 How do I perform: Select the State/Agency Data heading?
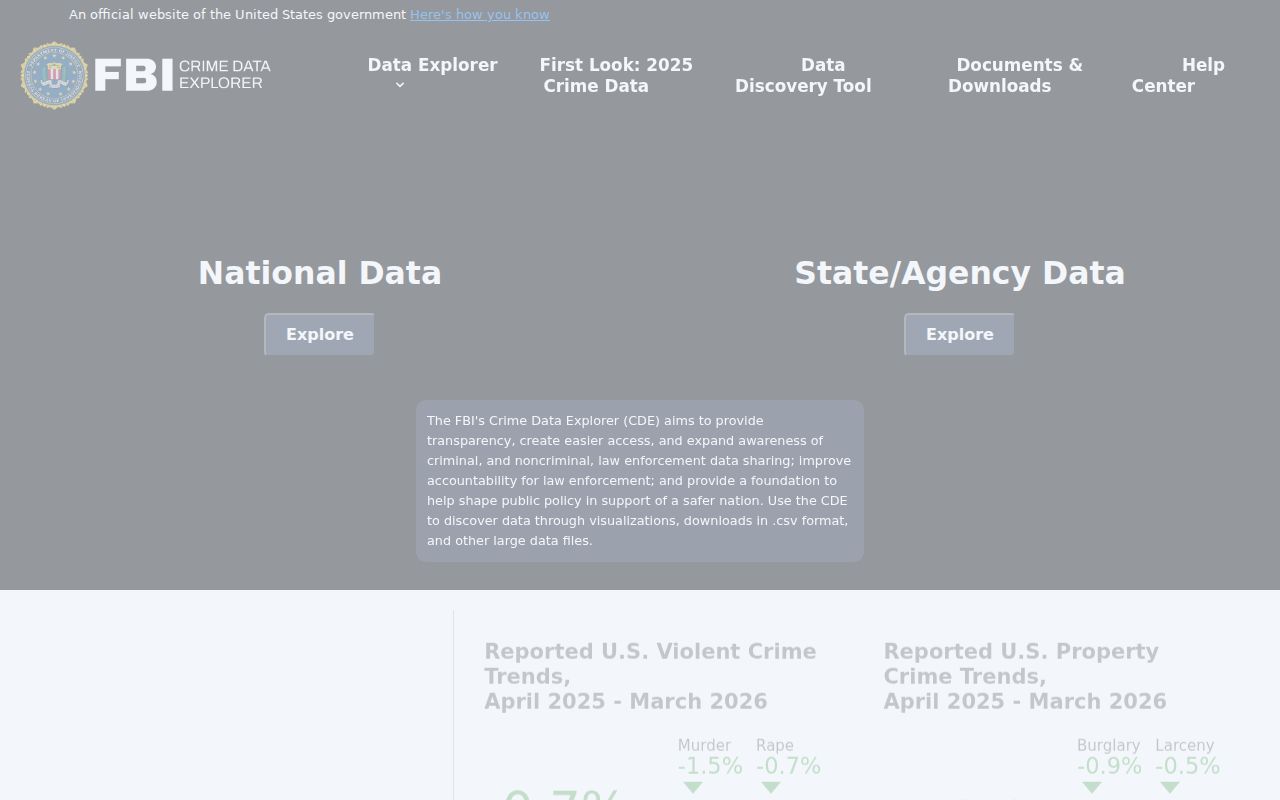[x=960, y=273]
